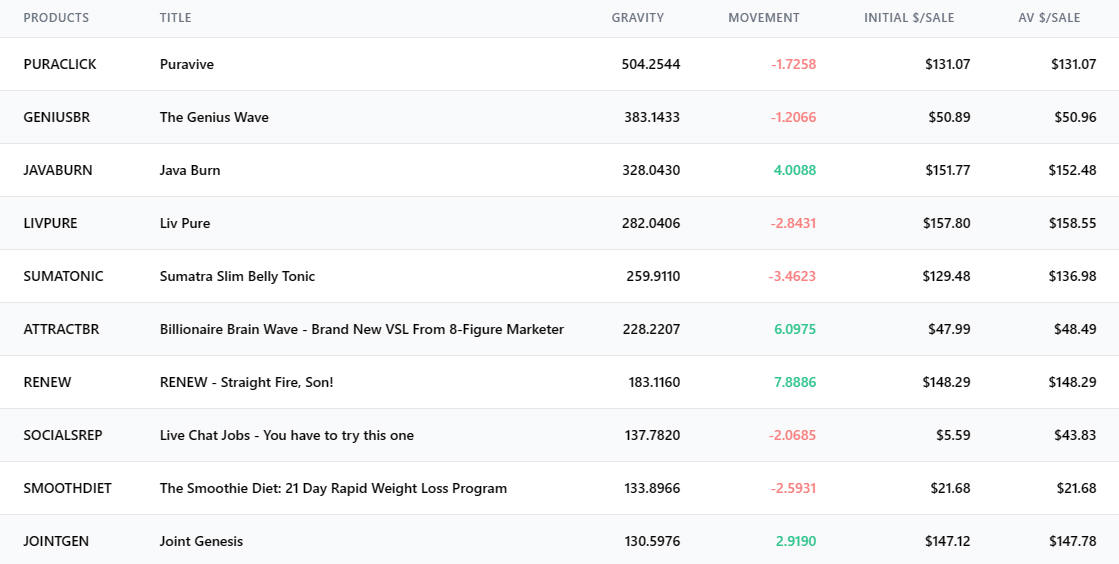
Task: Open the Live Chat Jobs title
Action: [287, 435]
